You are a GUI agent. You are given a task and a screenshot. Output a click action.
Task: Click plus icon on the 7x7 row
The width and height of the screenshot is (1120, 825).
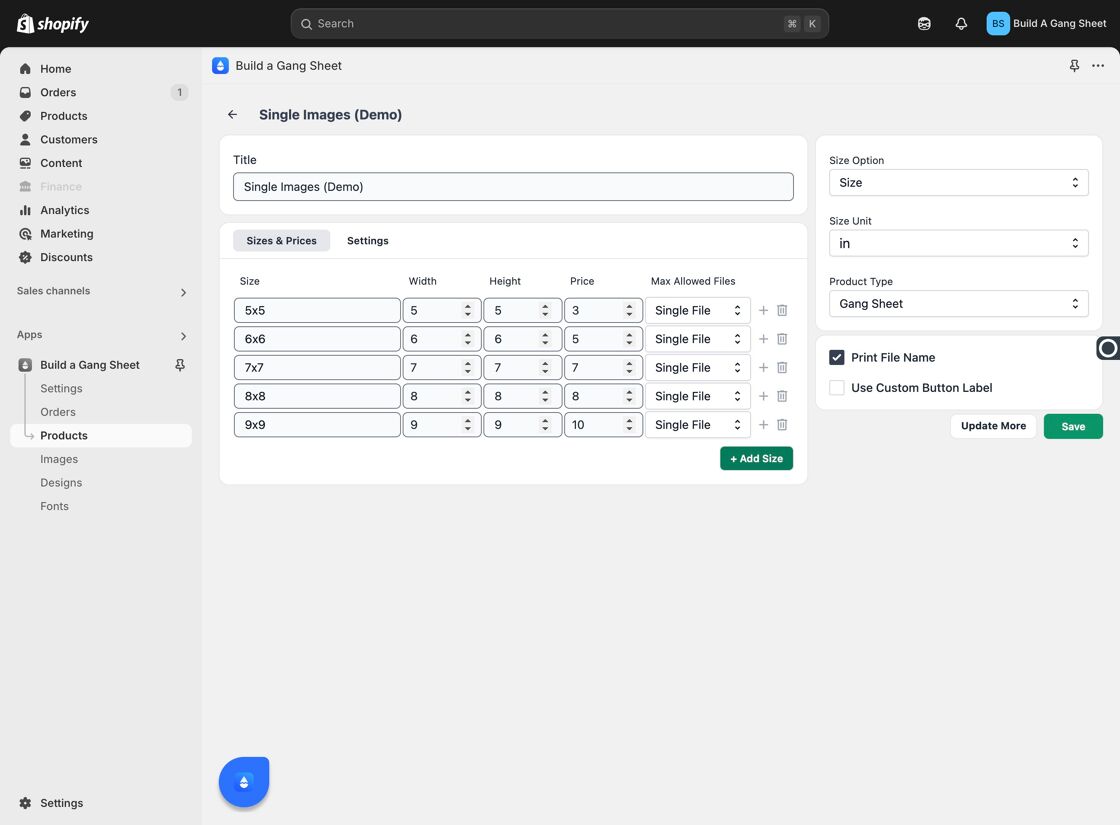[763, 367]
